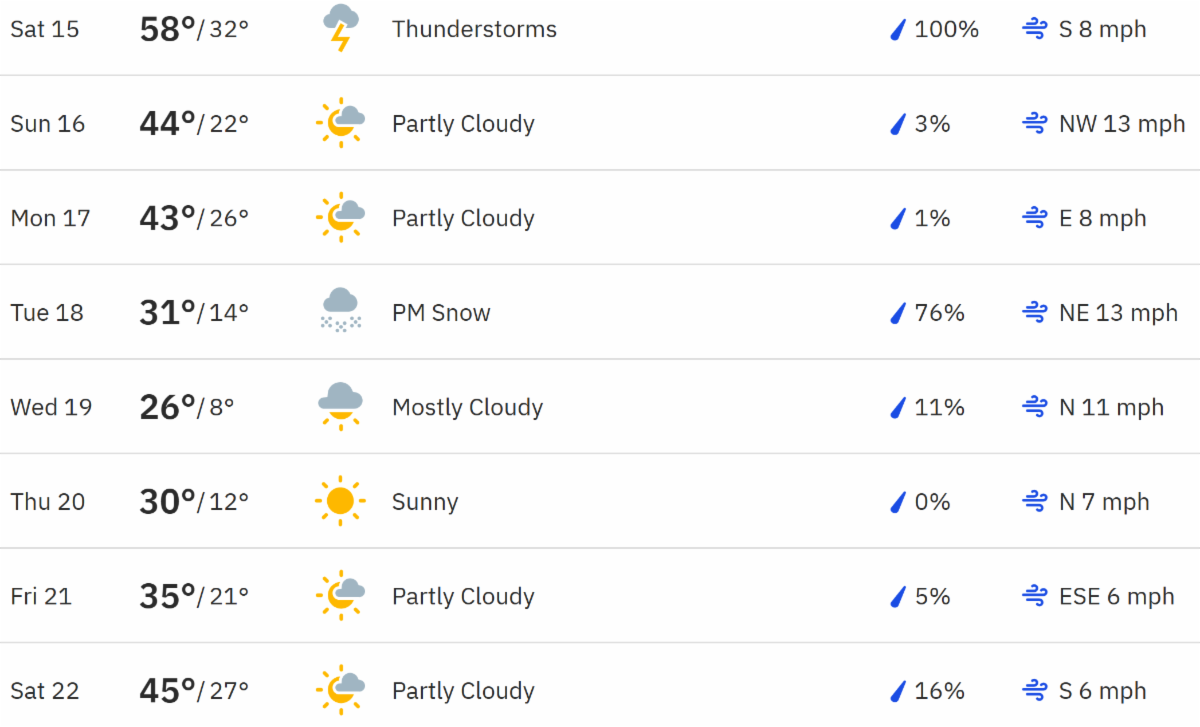Viewport: 1200px width, 727px height.
Task: Click the sunny icon for Thu 20
Action: (340, 501)
